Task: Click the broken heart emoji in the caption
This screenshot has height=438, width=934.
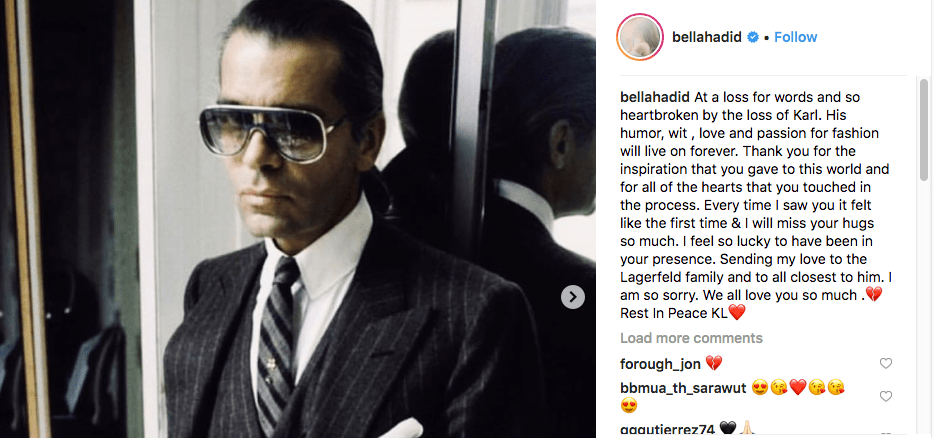Action: (x=872, y=296)
